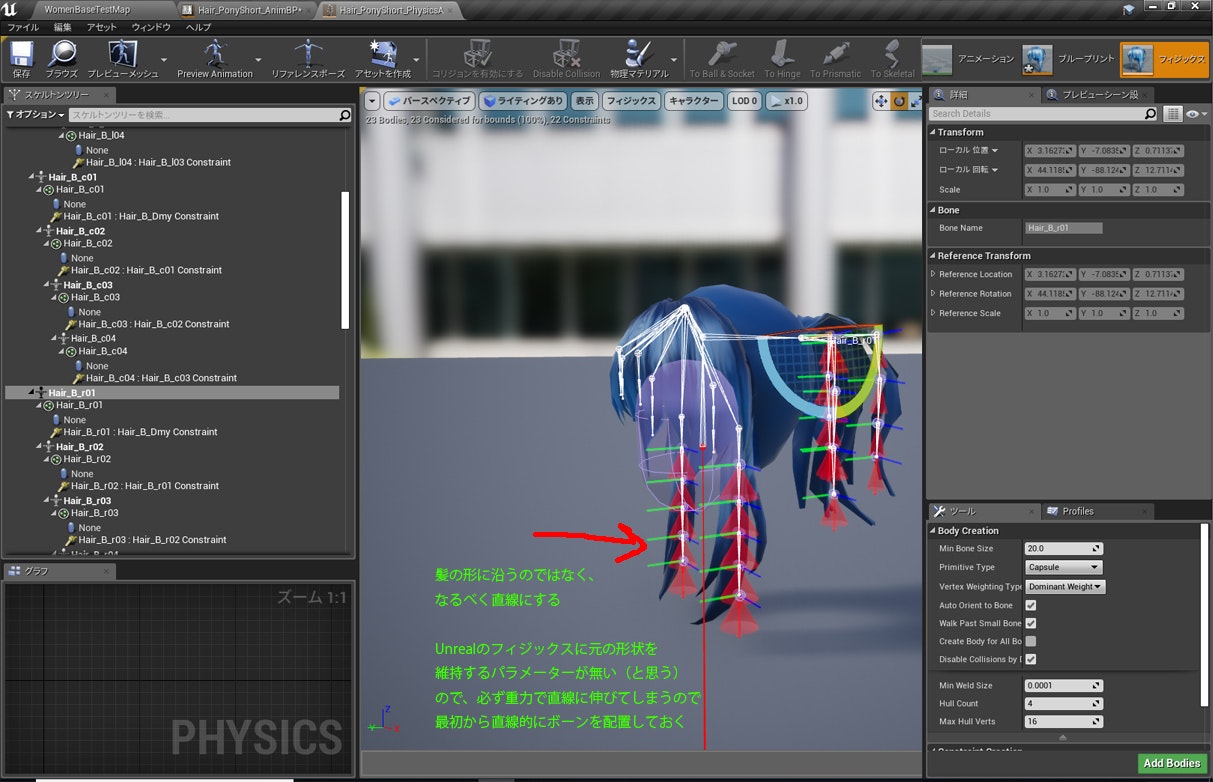Open the ヘルプ (Help) menu
This screenshot has height=782, width=1213.
[198, 27]
